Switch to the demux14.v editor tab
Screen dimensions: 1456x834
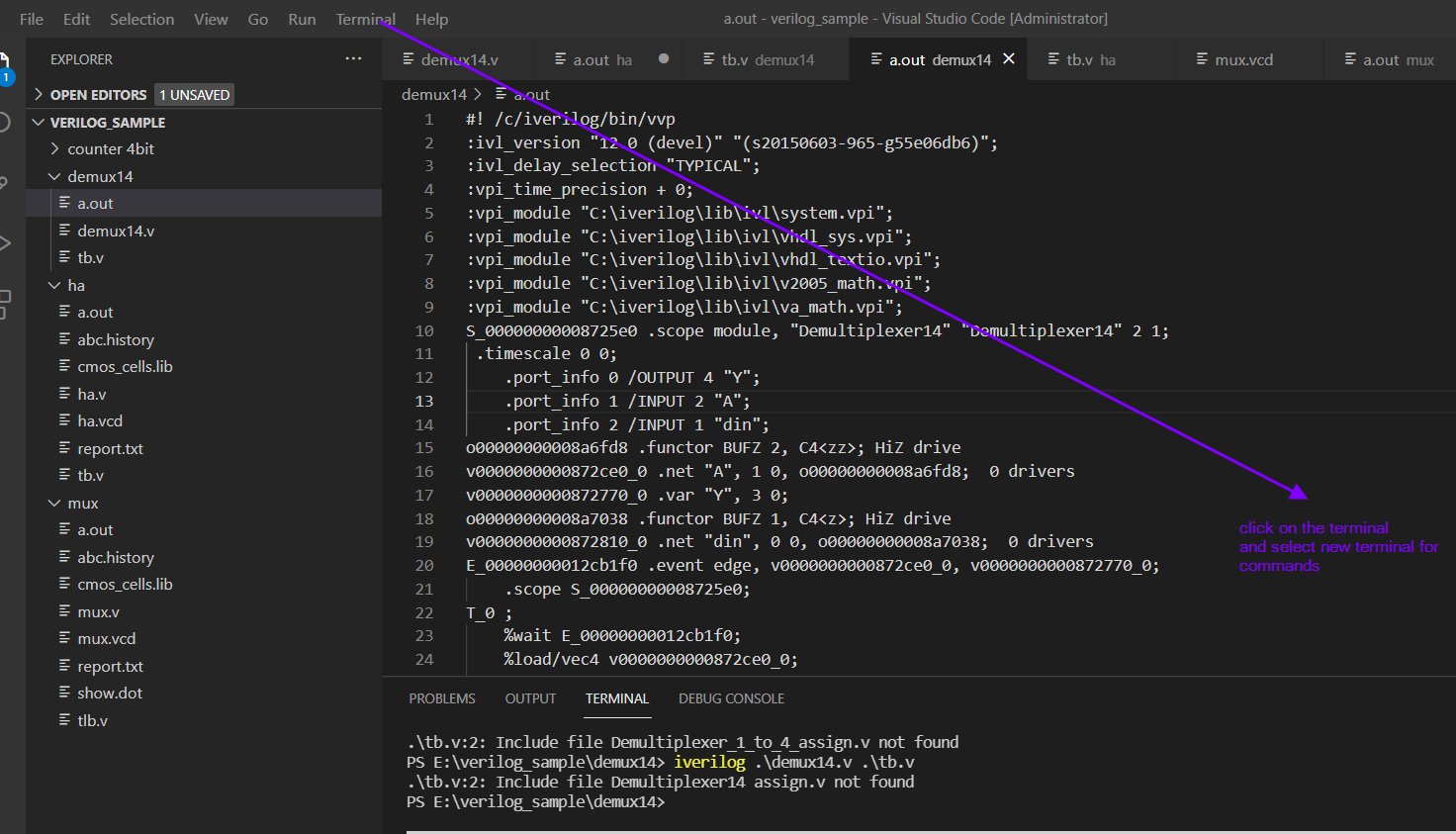pyautogui.click(x=457, y=59)
